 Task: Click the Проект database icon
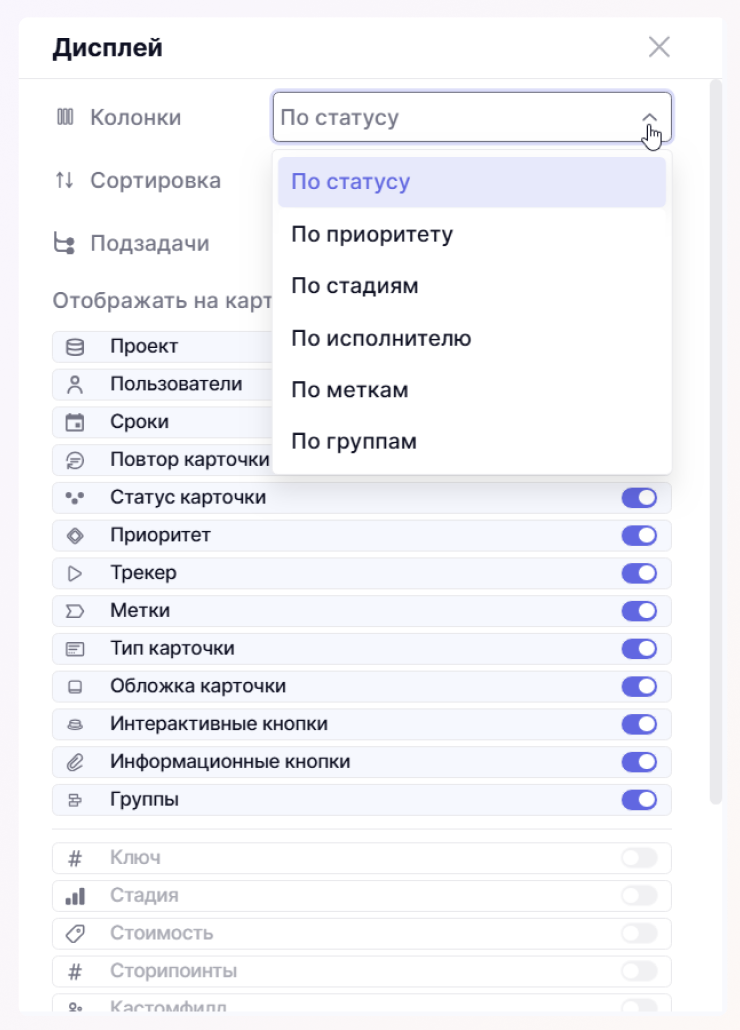[x=75, y=347]
